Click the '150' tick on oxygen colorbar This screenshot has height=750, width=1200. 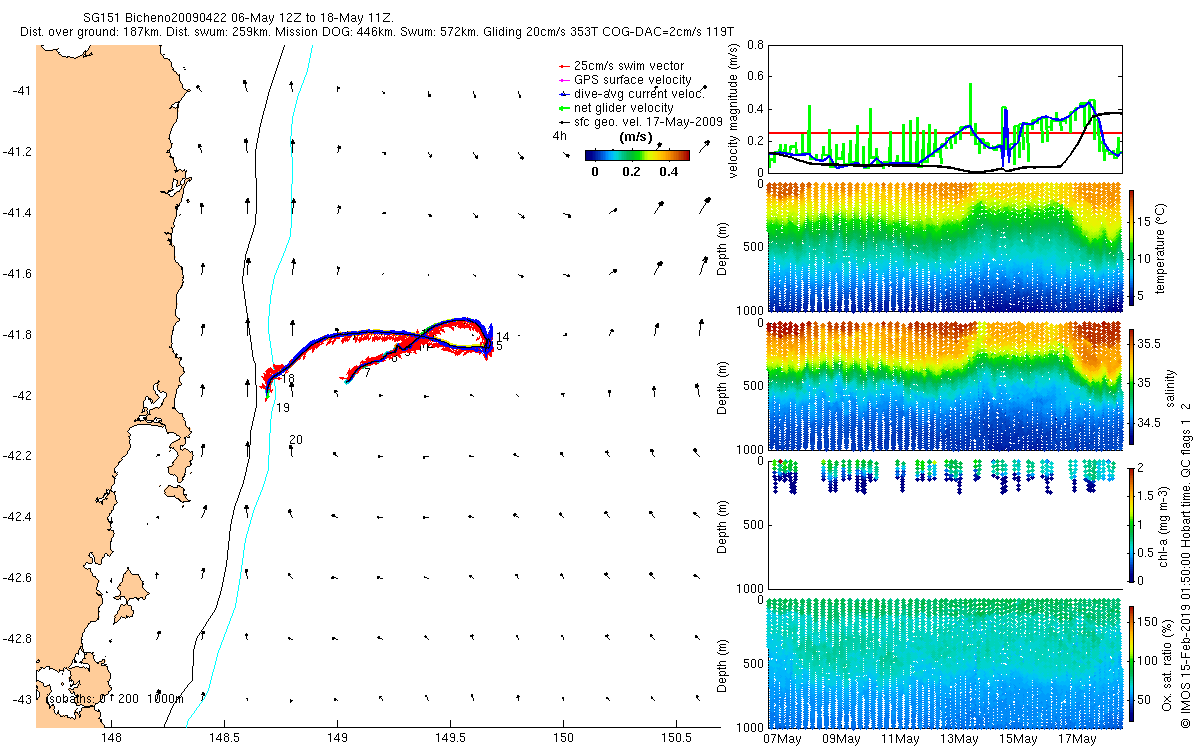click(1148, 621)
